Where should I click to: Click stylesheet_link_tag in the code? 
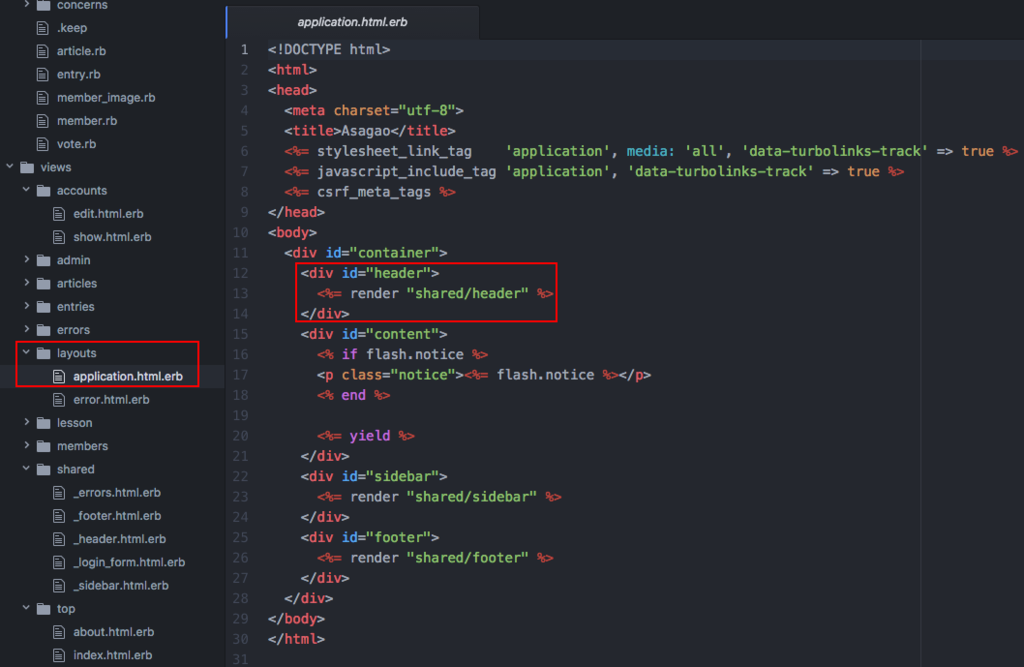394,151
